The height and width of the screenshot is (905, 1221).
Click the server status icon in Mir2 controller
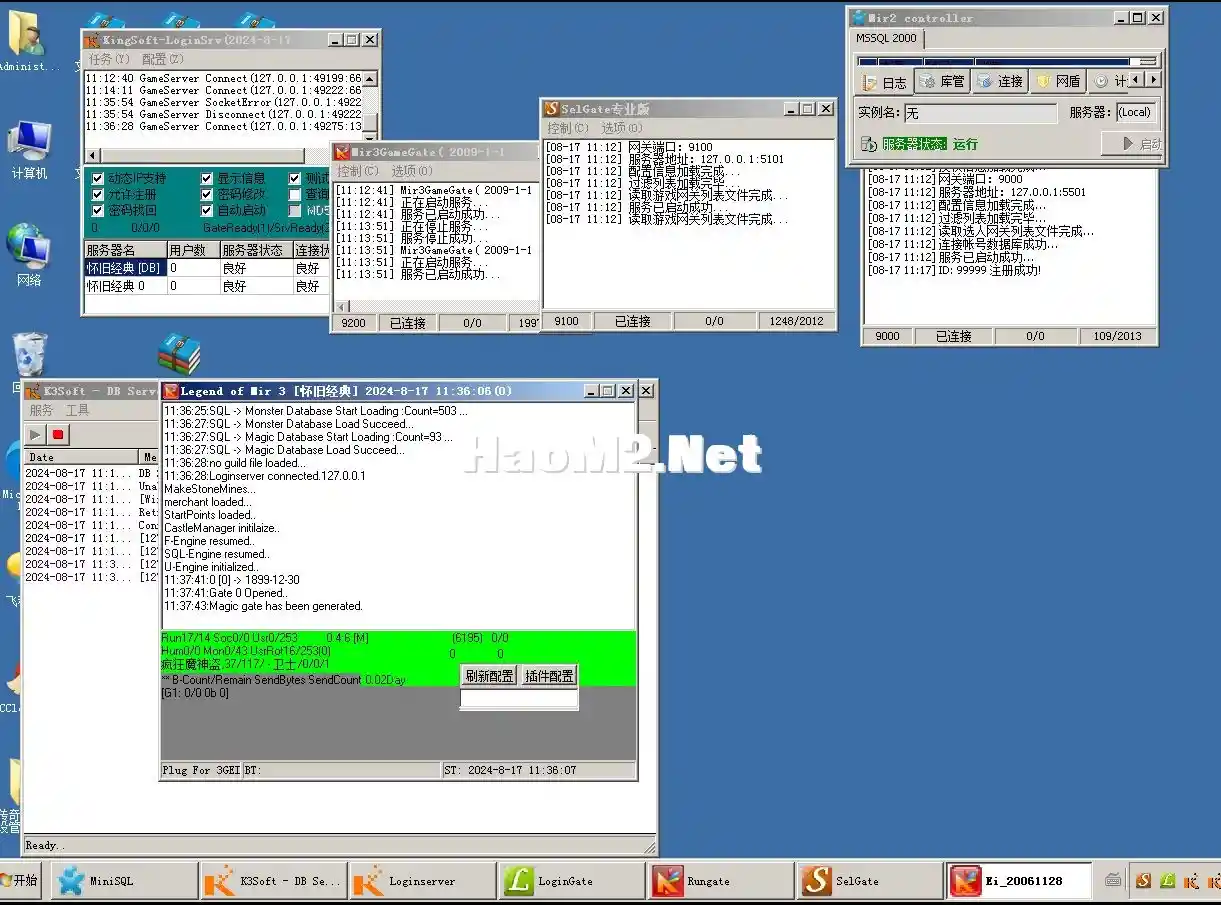tap(867, 144)
